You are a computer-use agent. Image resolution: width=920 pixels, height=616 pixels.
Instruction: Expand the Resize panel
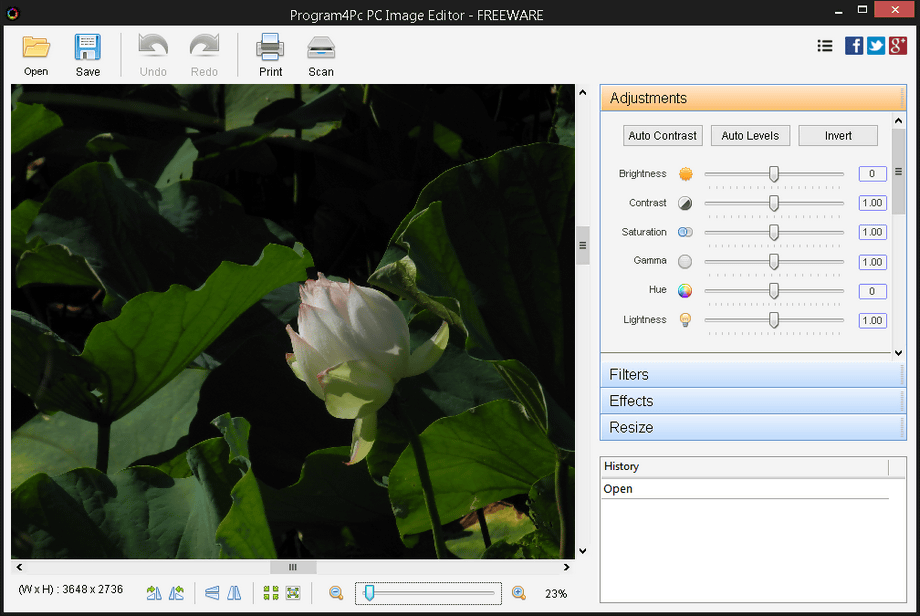[753, 427]
